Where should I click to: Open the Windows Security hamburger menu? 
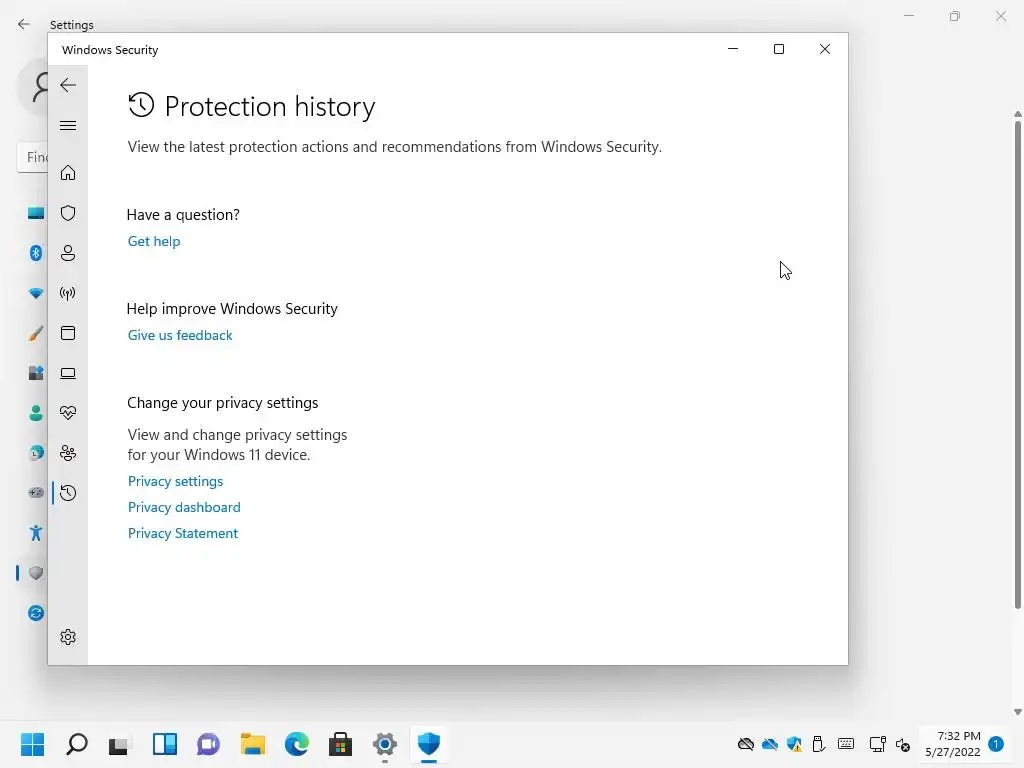click(68, 125)
